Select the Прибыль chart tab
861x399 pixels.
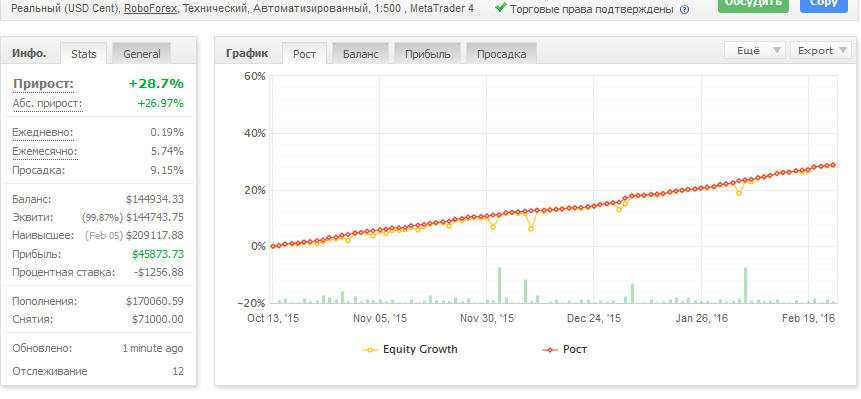click(428, 53)
